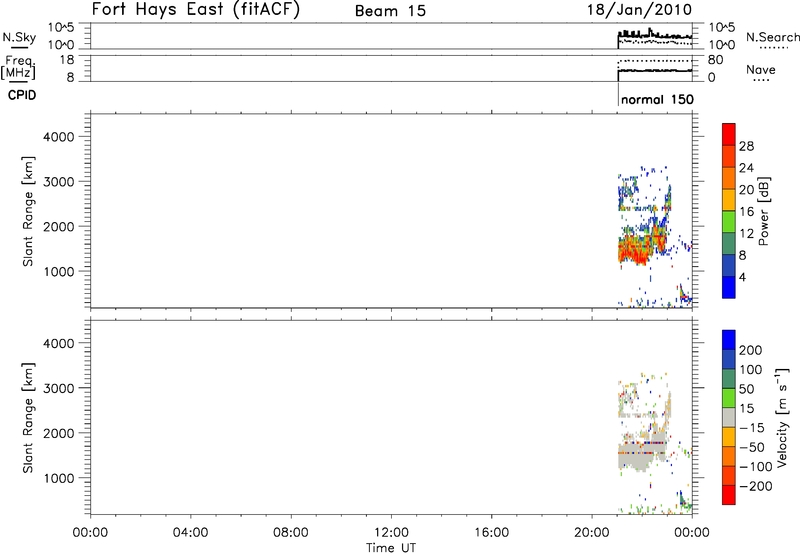The image size is (800, 554).
Task: Click the "Freq. [MHz]" axis label
Action: click(20, 67)
